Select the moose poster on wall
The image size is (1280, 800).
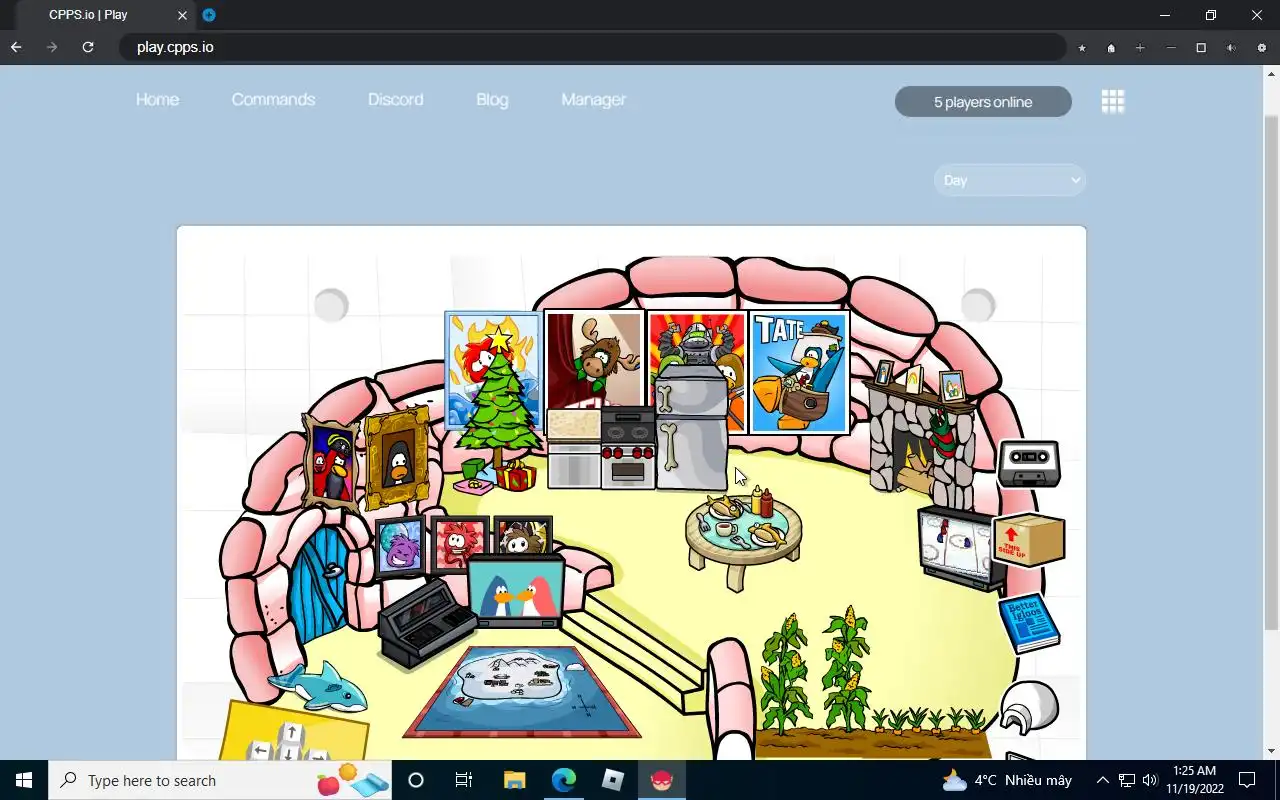[x=595, y=360]
